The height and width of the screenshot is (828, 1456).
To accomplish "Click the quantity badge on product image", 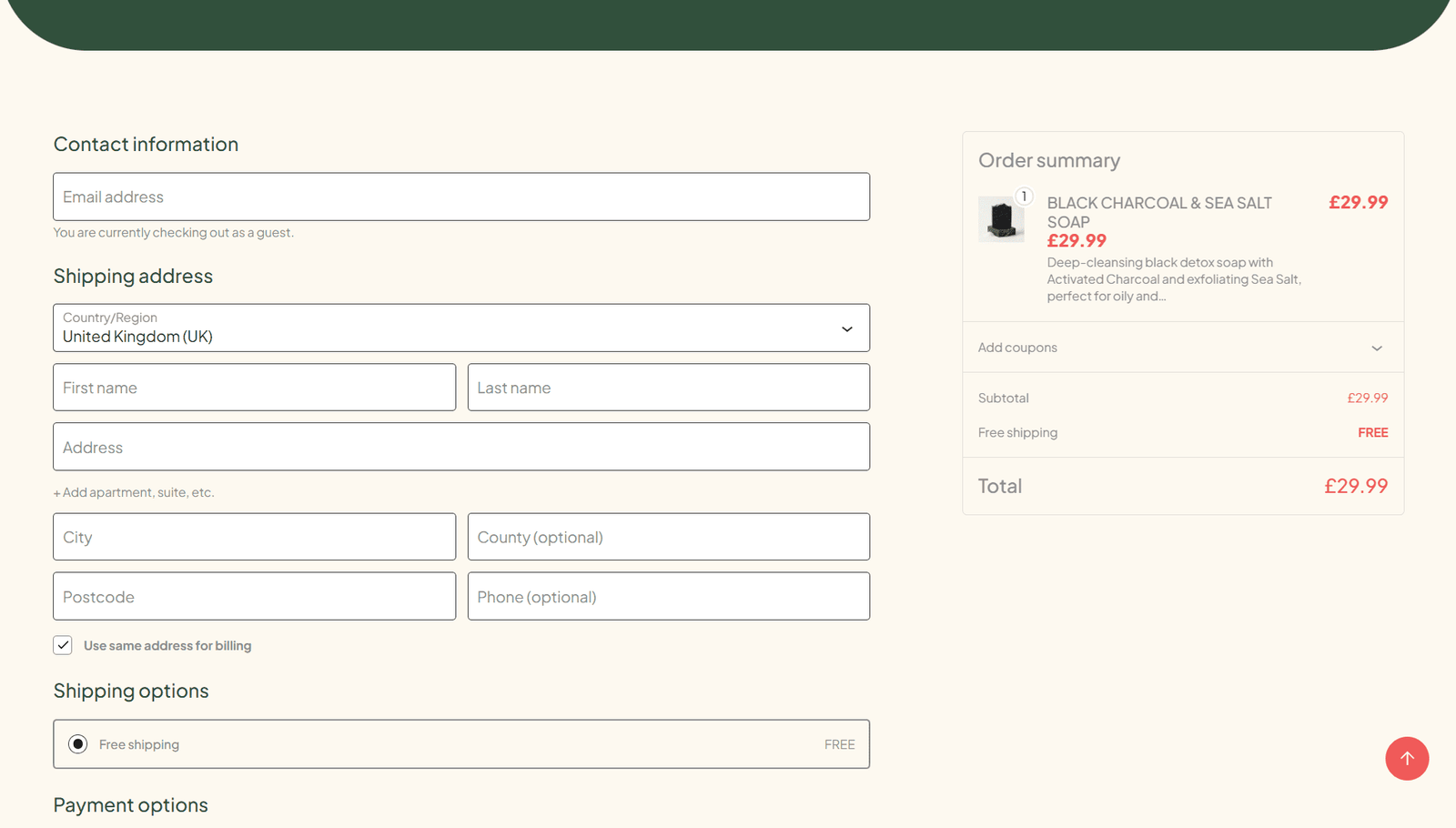I will [x=1024, y=197].
